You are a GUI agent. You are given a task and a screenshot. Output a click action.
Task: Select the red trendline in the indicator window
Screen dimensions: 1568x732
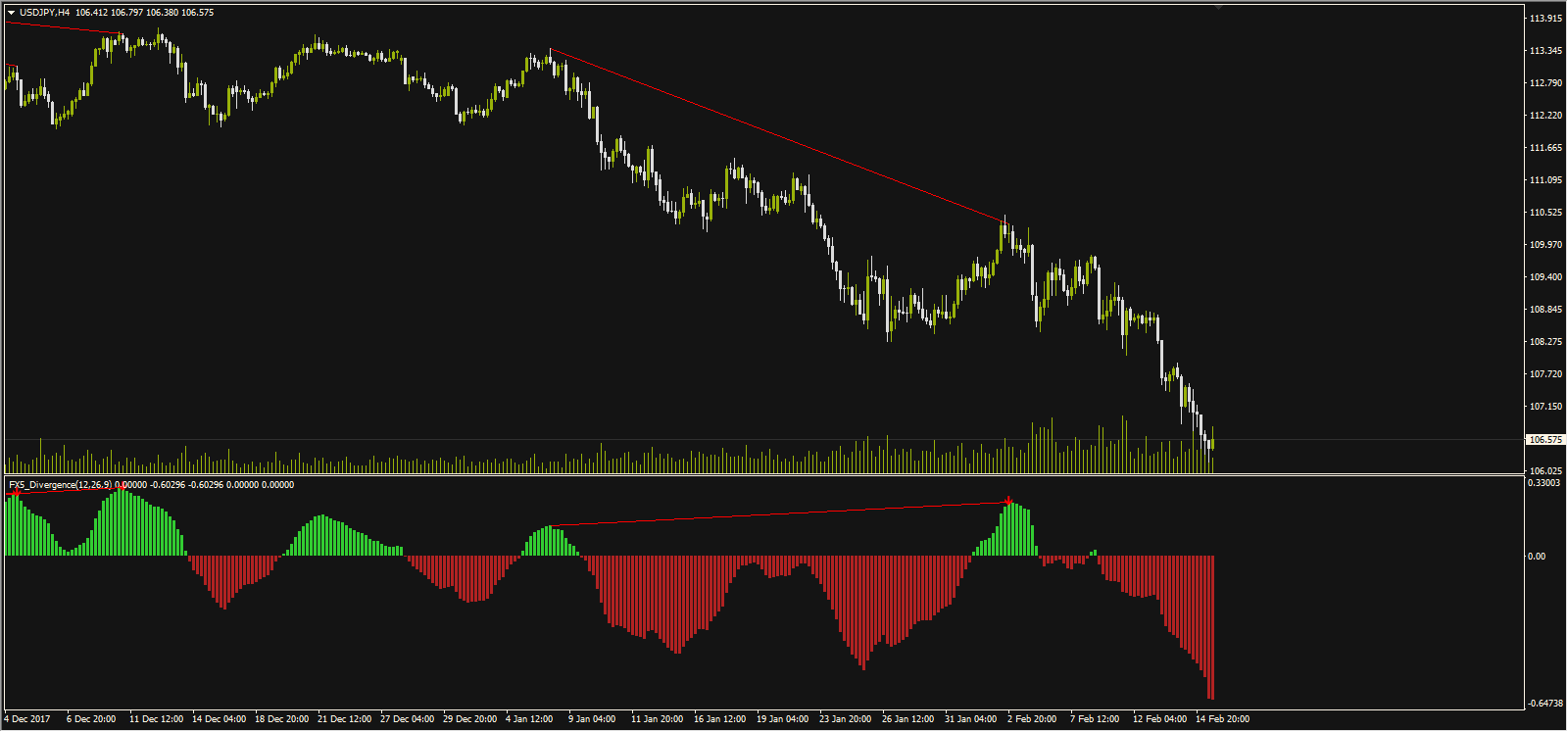779,514
